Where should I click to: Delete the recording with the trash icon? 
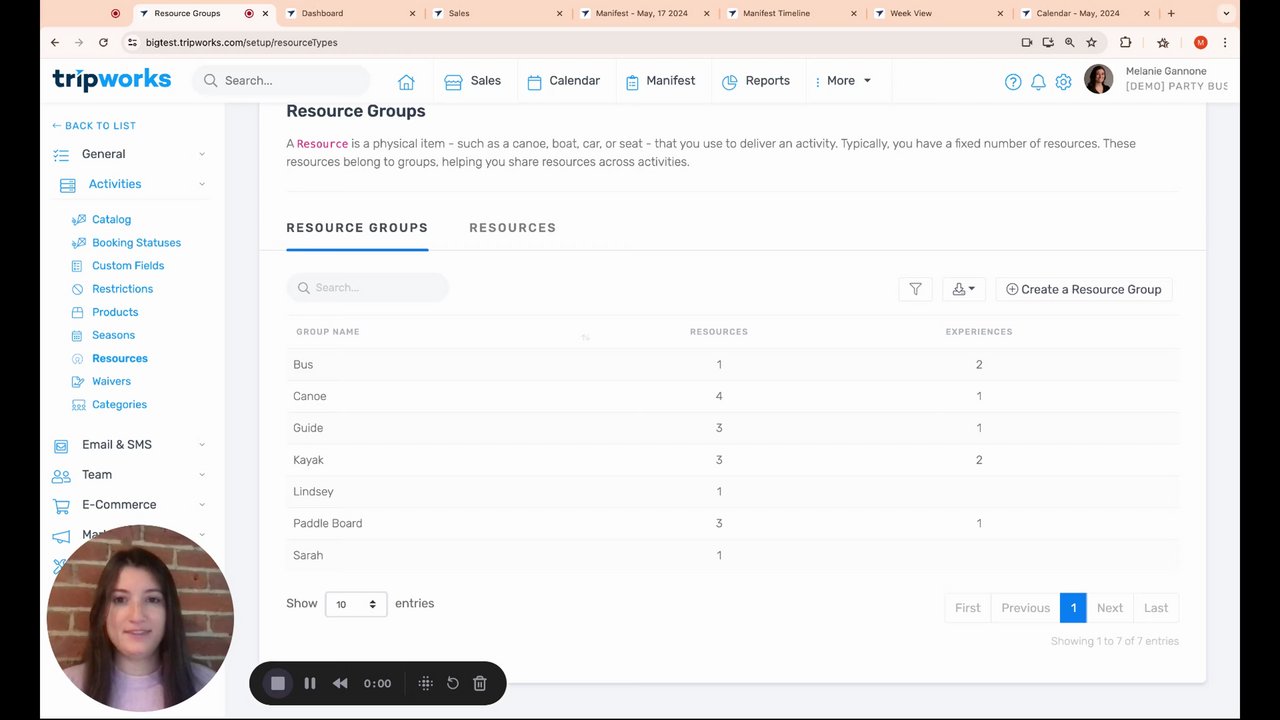point(480,683)
